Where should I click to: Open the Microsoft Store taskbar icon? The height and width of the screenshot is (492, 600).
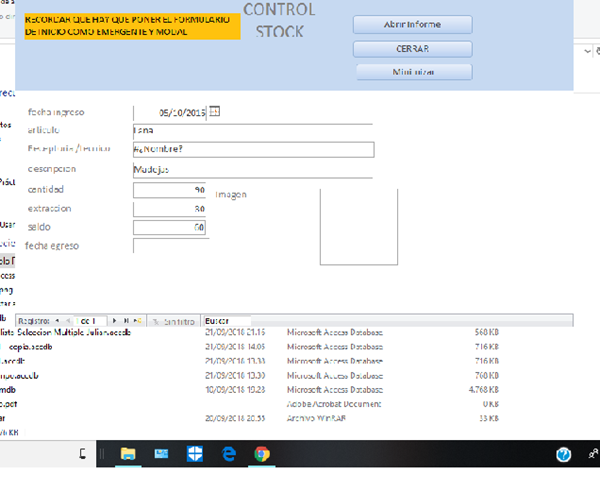(x=194, y=454)
